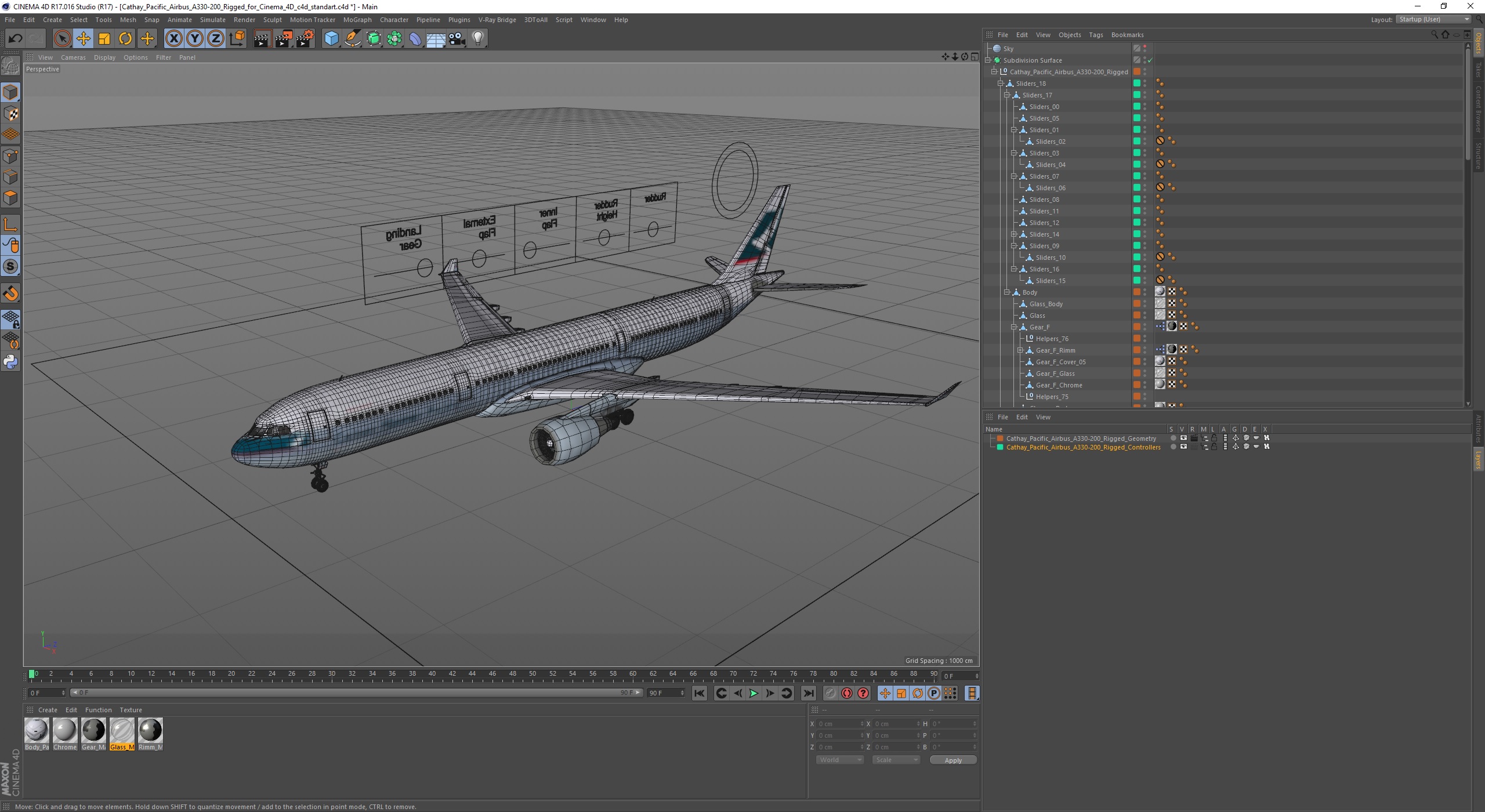Screen dimensions: 1485x812
Task: Click Record Active Objects button
Action: tap(831, 693)
